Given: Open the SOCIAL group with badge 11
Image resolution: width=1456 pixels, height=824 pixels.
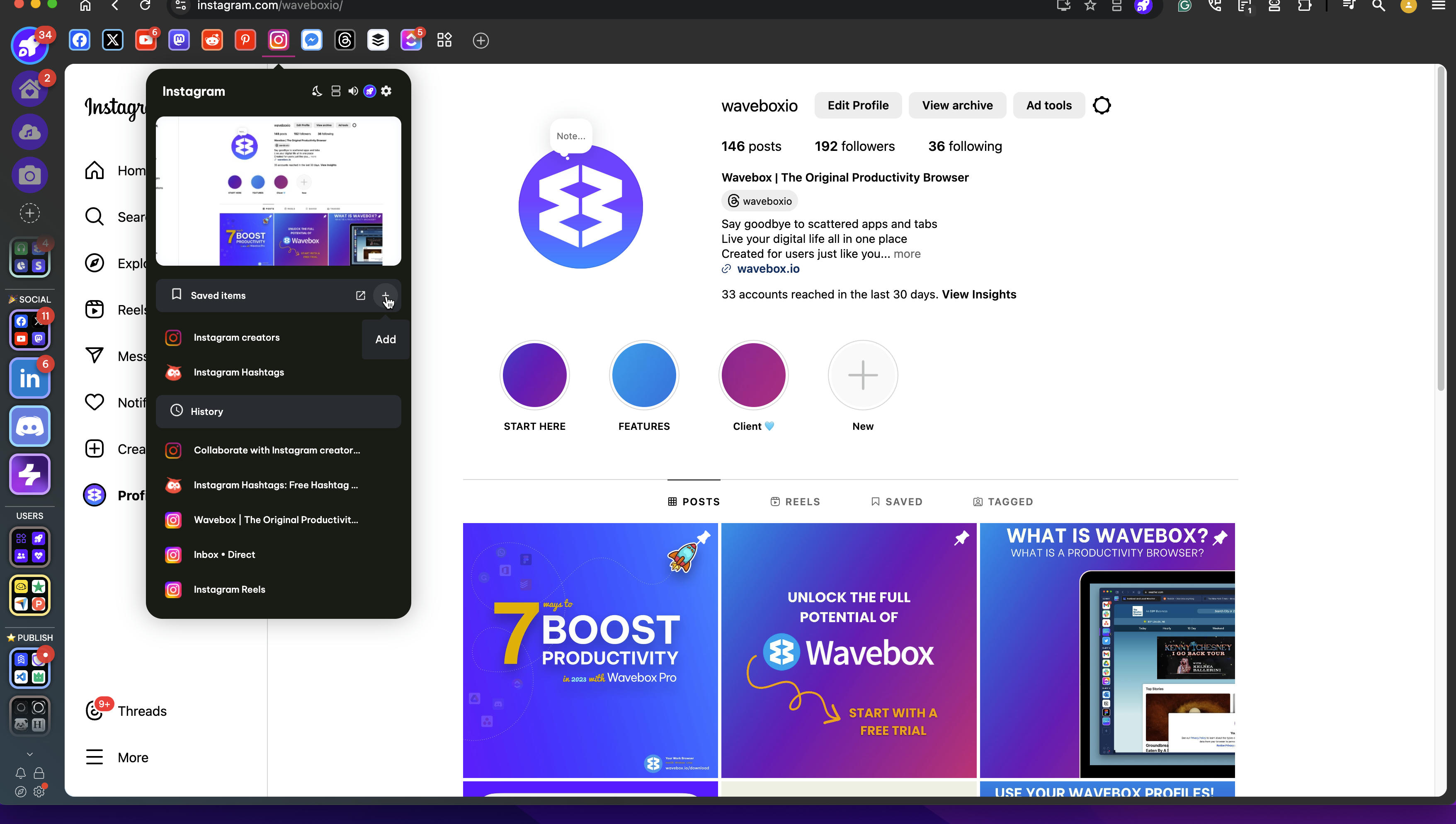Looking at the screenshot, I should [30, 330].
